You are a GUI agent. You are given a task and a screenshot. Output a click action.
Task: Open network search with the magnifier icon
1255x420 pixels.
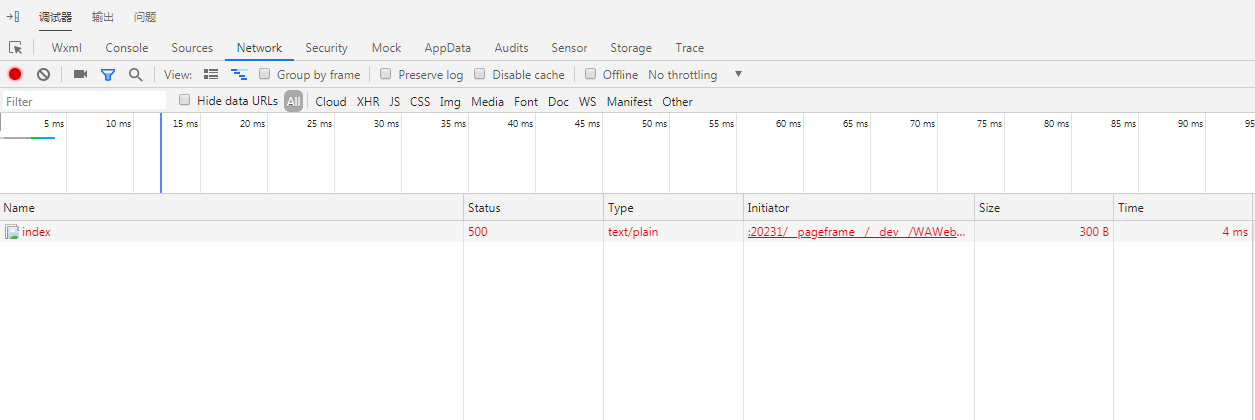click(135, 74)
